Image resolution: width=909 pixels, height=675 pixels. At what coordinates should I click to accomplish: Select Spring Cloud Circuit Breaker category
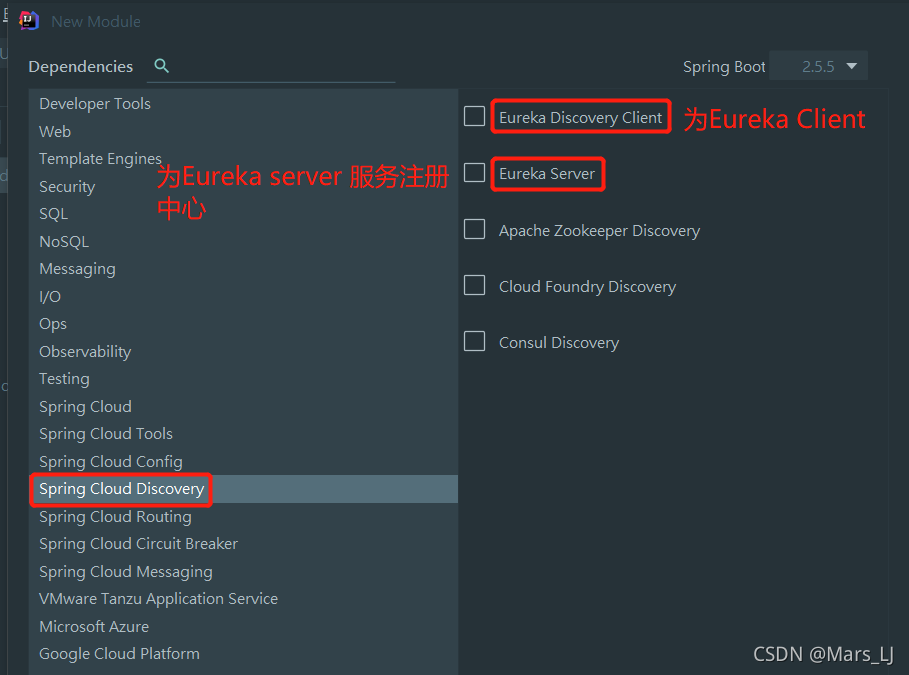point(243,545)
